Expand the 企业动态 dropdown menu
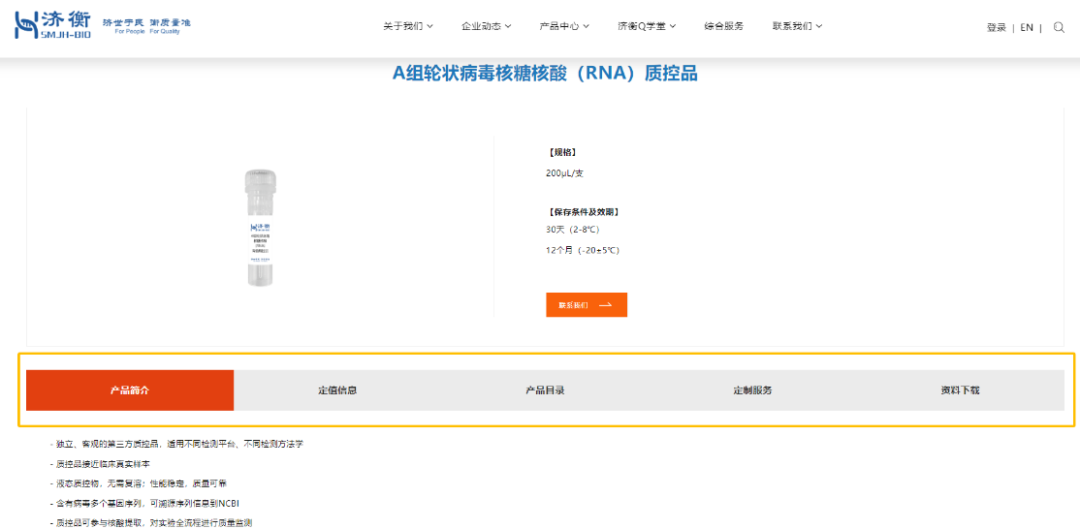The height and width of the screenshot is (529, 1080). click(486, 27)
